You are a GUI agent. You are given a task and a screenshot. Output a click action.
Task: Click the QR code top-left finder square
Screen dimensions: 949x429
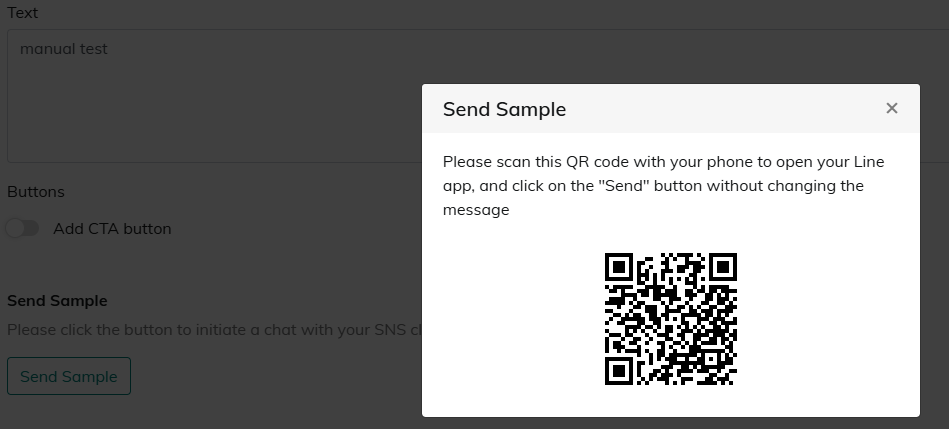click(x=620, y=267)
